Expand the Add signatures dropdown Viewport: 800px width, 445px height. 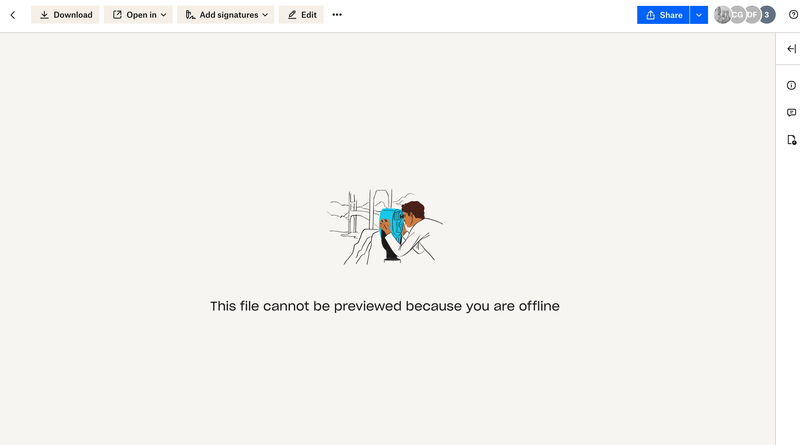pyautogui.click(x=226, y=15)
